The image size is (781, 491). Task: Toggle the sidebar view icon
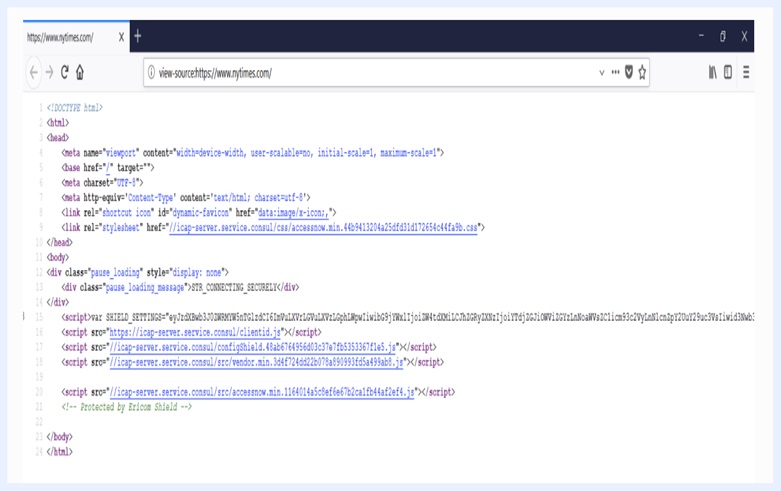coord(728,72)
